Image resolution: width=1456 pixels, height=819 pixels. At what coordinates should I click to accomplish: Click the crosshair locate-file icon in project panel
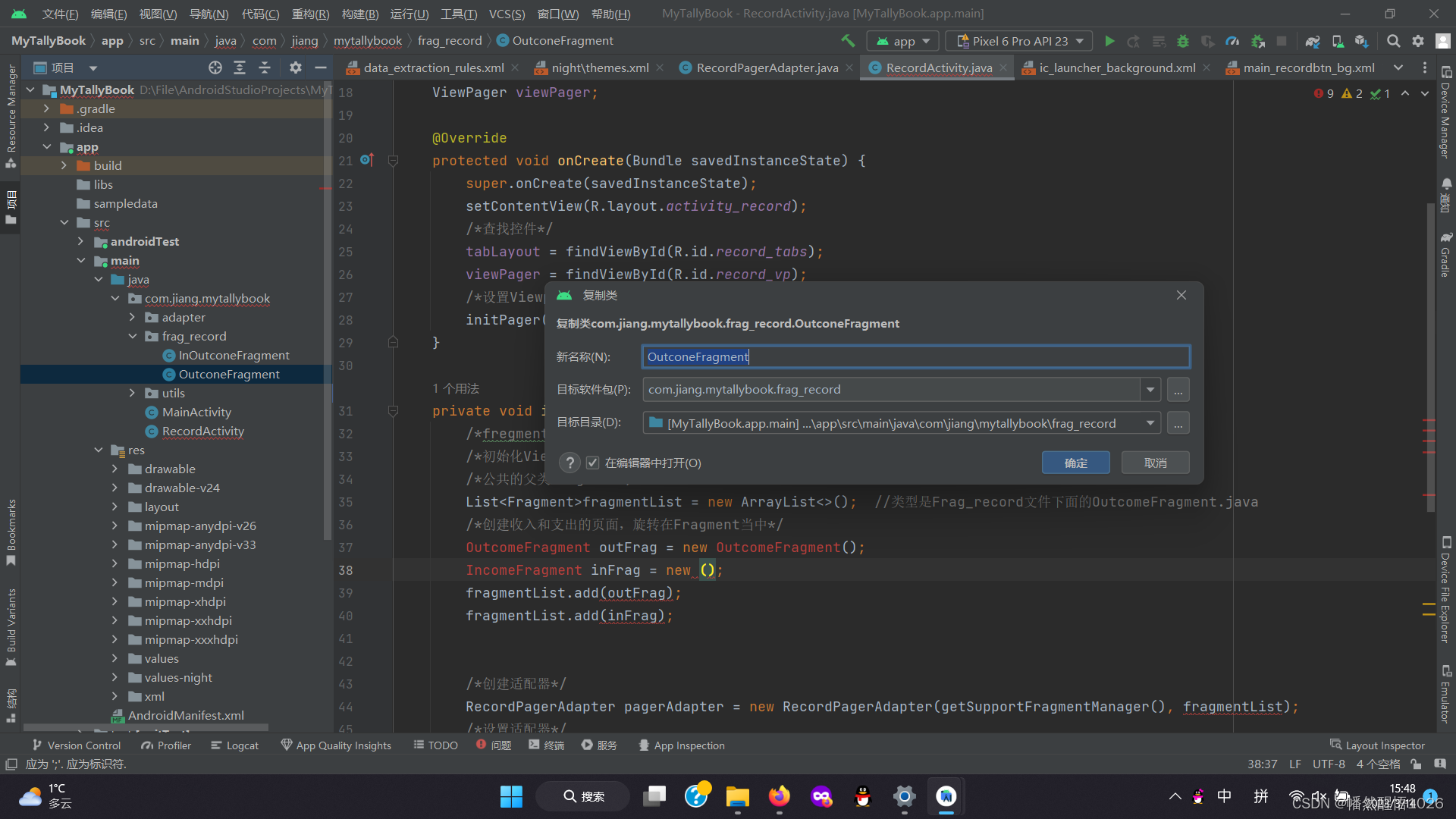point(215,67)
